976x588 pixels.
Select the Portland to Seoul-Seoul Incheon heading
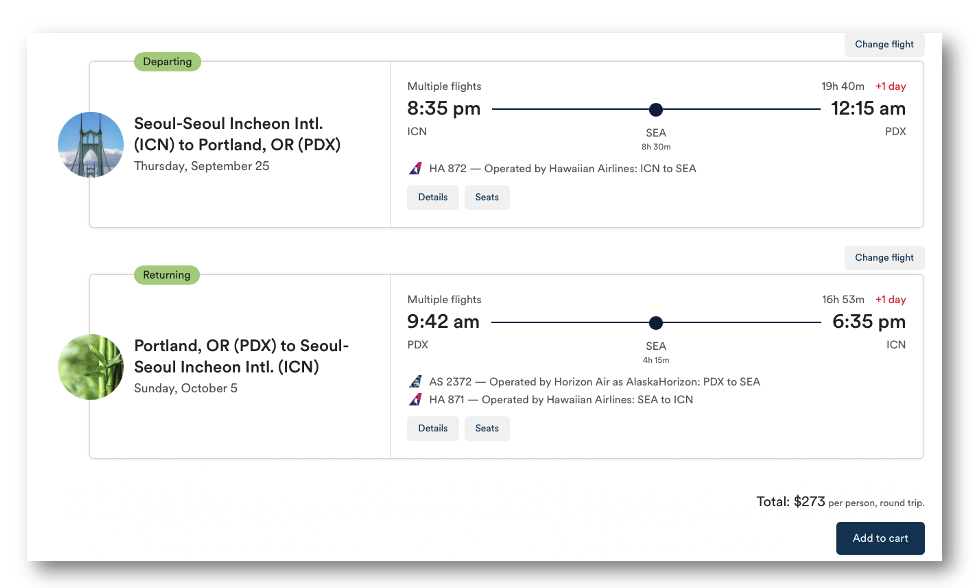click(x=241, y=356)
